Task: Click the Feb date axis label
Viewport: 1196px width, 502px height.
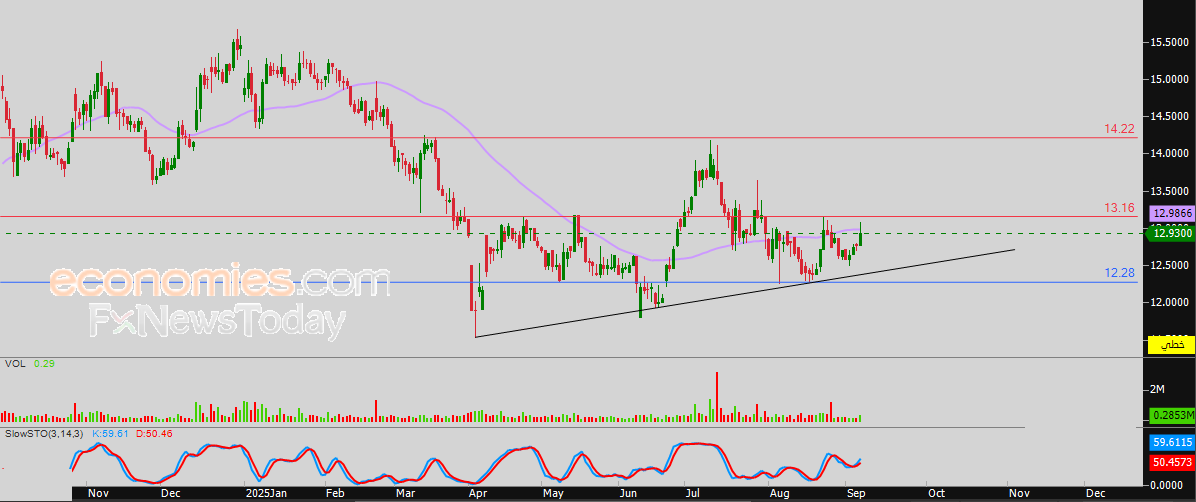Action: click(335, 494)
